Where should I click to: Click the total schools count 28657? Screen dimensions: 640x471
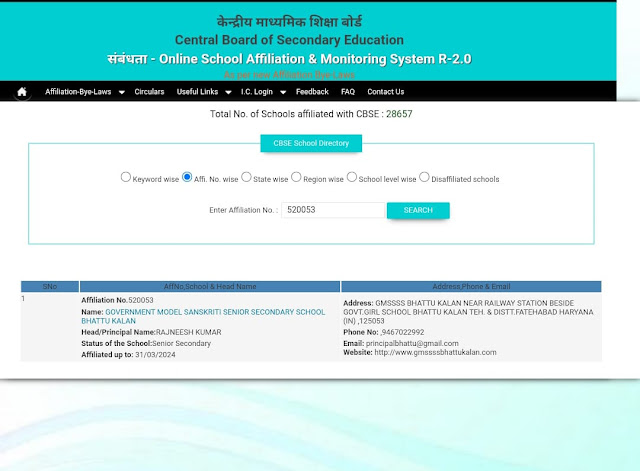point(399,114)
